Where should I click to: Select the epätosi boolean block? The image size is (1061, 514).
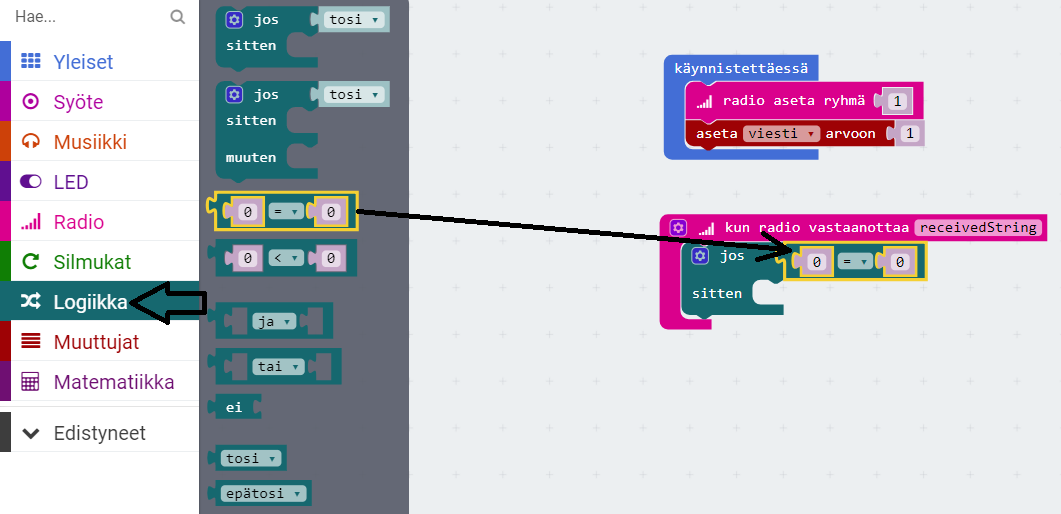(260, 494)
